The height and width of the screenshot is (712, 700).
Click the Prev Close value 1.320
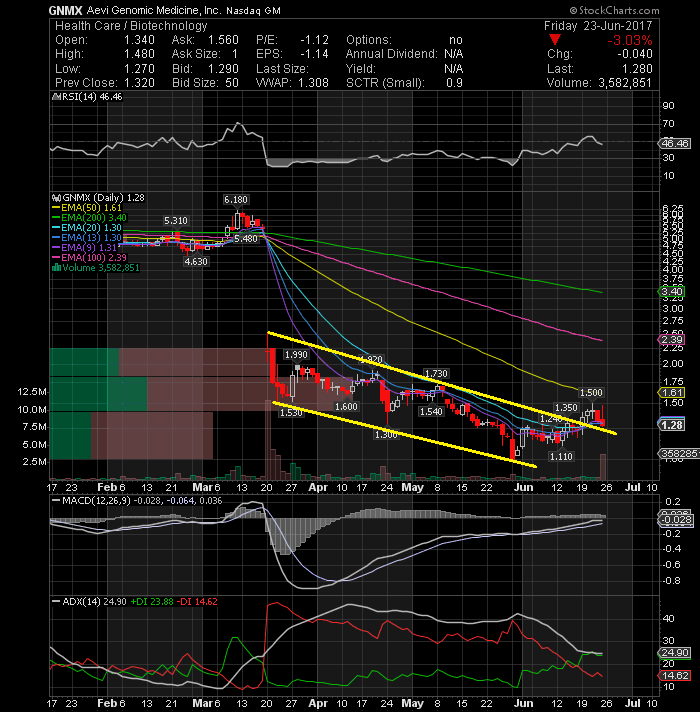(139, 83)
